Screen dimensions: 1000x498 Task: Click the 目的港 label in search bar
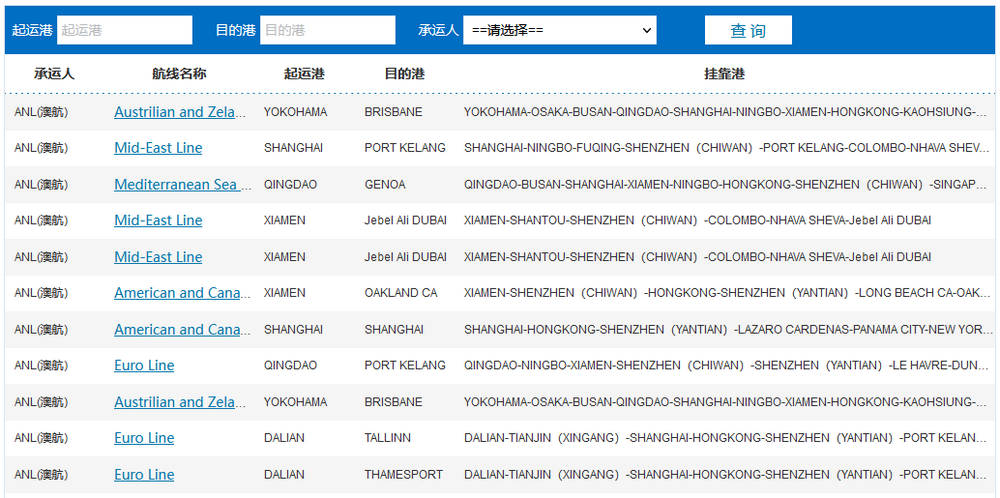point(235,30)
